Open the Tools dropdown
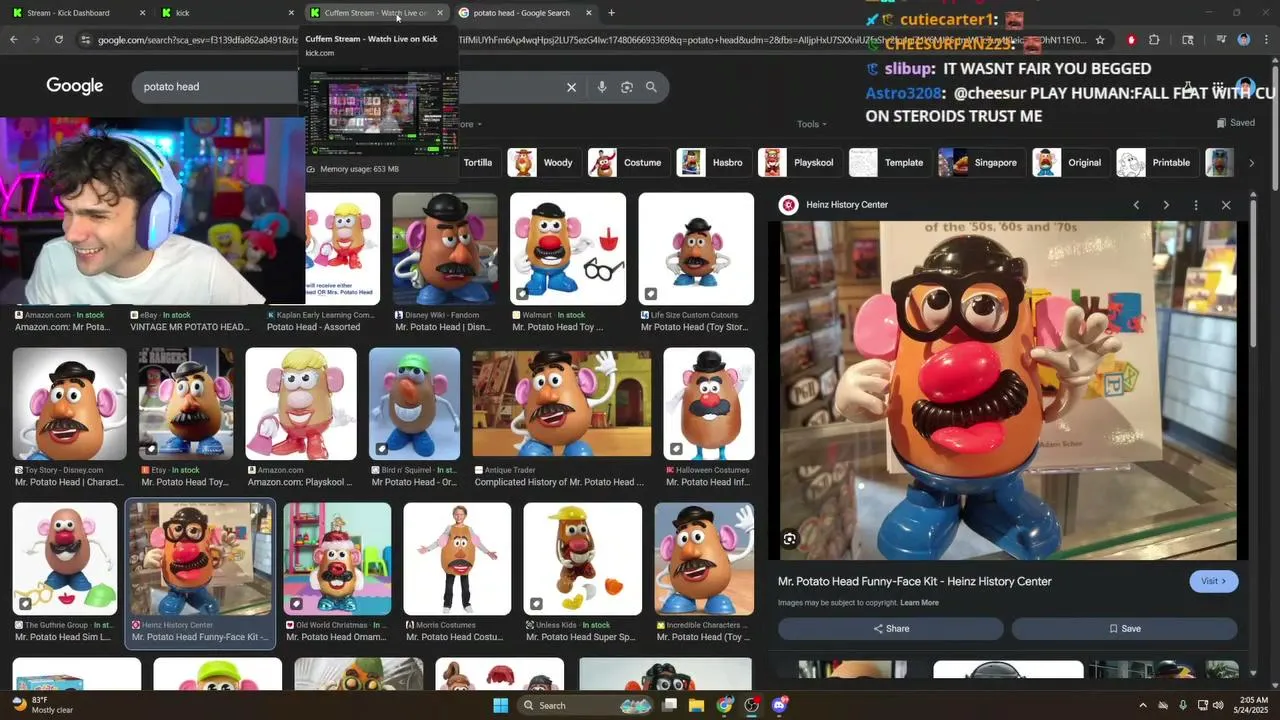This screenshot has width=1280, height=720. pos(812,124)
